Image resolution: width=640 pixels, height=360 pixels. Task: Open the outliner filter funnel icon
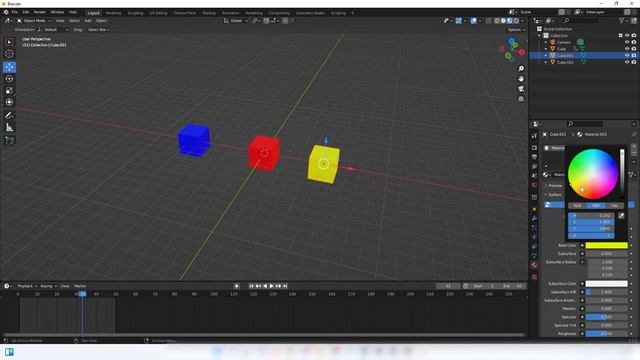621,20
